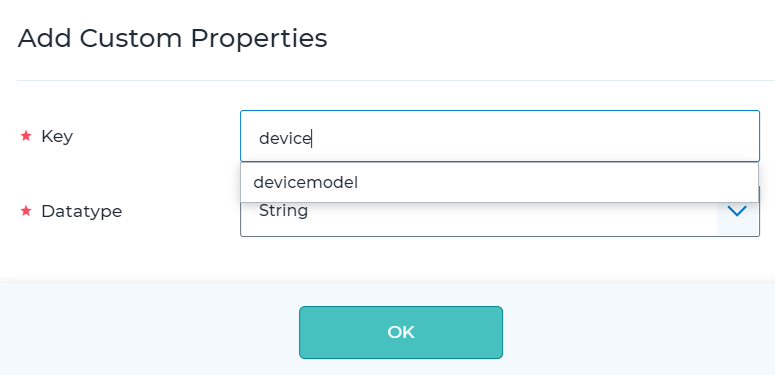Click the Add Custom Properties heading
Viewport: 775px width, 375px height.
[172, 39]
